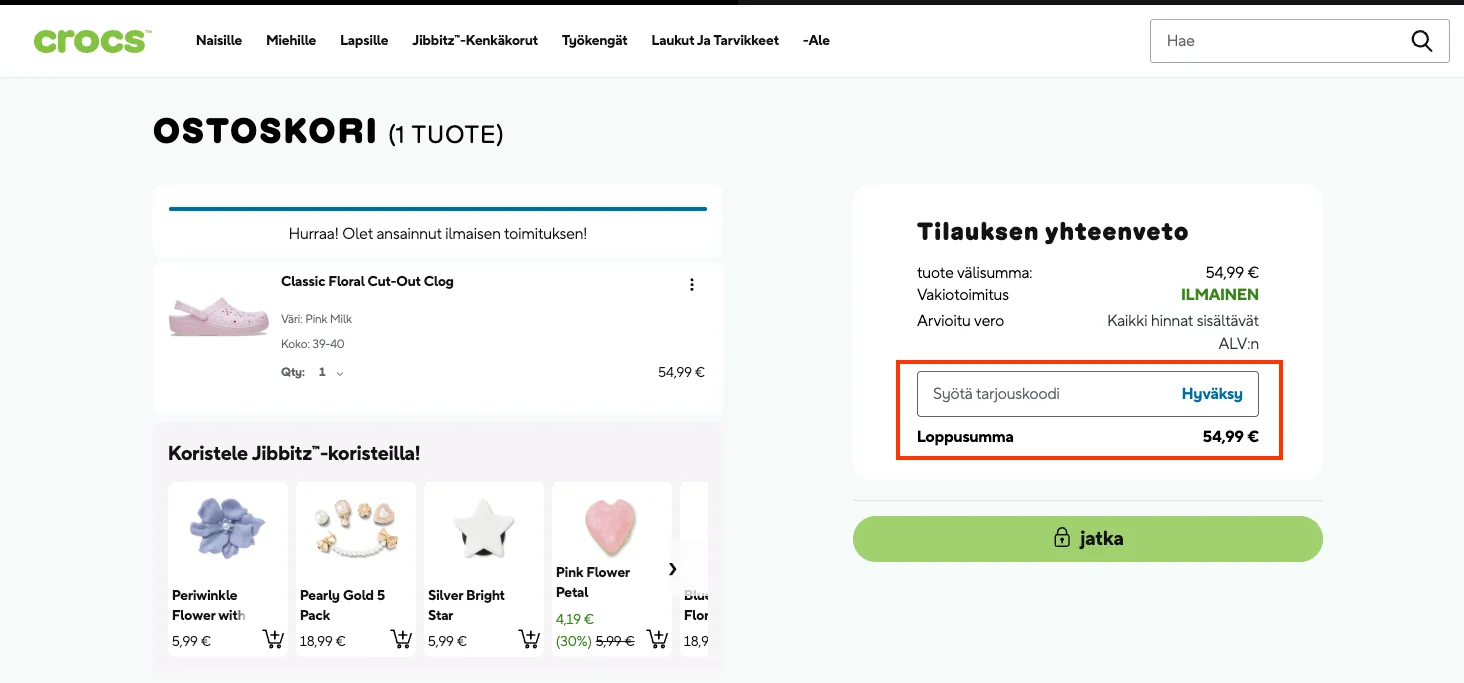Click the 'Hurraa! Olet ansainnut ilmaisen toimituksen!' text
The height and width of the screenshot is (683, 1464).
pos(438,234)
